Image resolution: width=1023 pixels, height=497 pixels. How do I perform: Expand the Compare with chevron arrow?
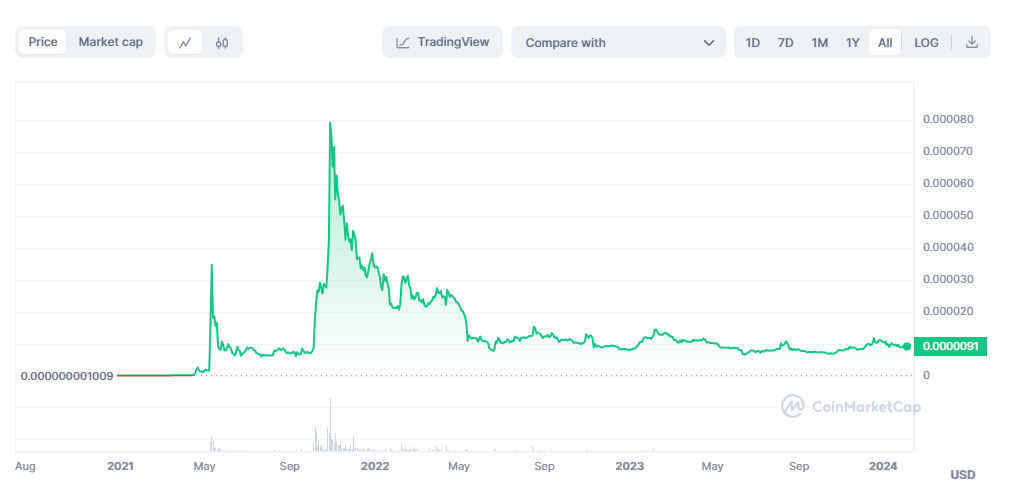[709, 42]
